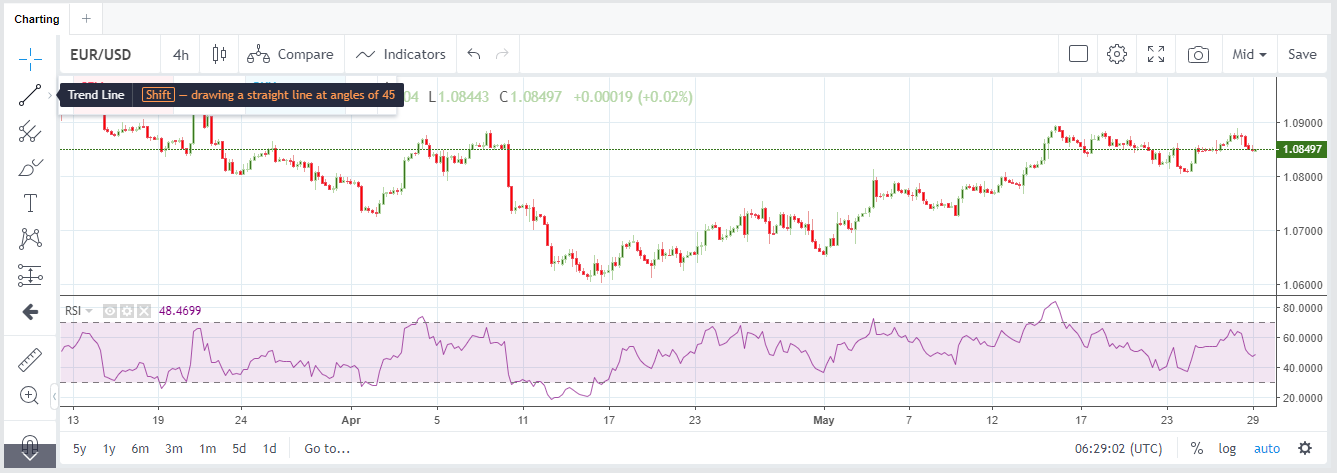Image resolution: width=1337 pixels, height=473 pixels.
Task: Open the Mid price type dropdown
Action: pyautogui.click(x=1250, y=54)
